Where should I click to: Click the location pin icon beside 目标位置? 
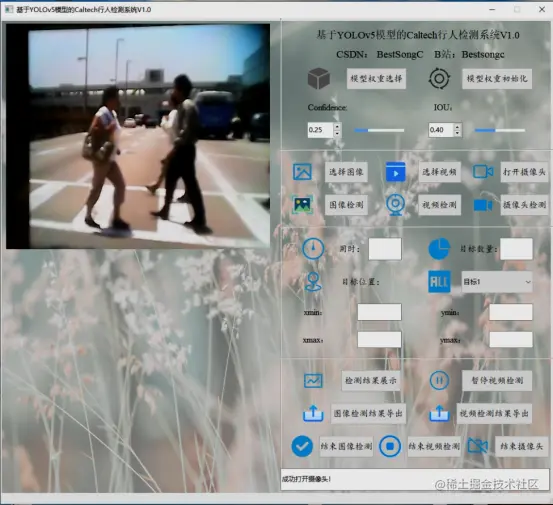tap(313, 282)
